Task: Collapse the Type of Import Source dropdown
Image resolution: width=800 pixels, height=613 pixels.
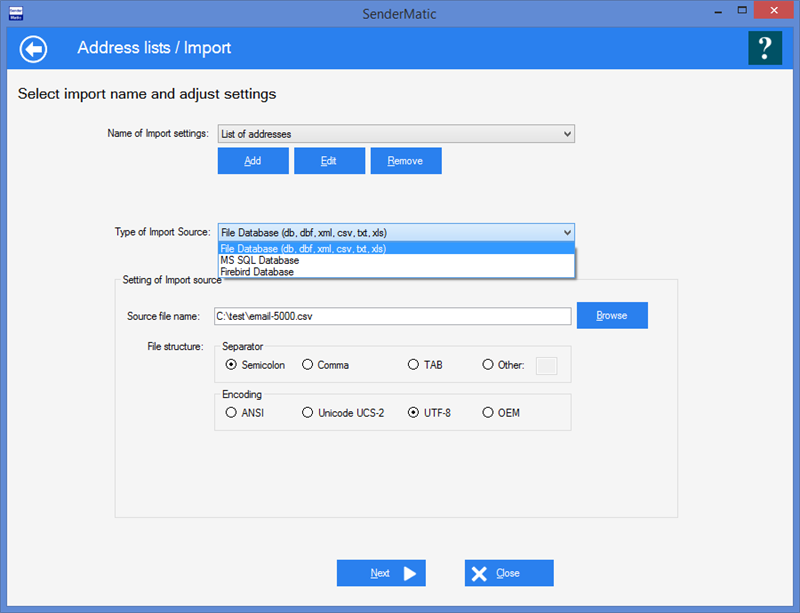Action: (x=567, y=232)
